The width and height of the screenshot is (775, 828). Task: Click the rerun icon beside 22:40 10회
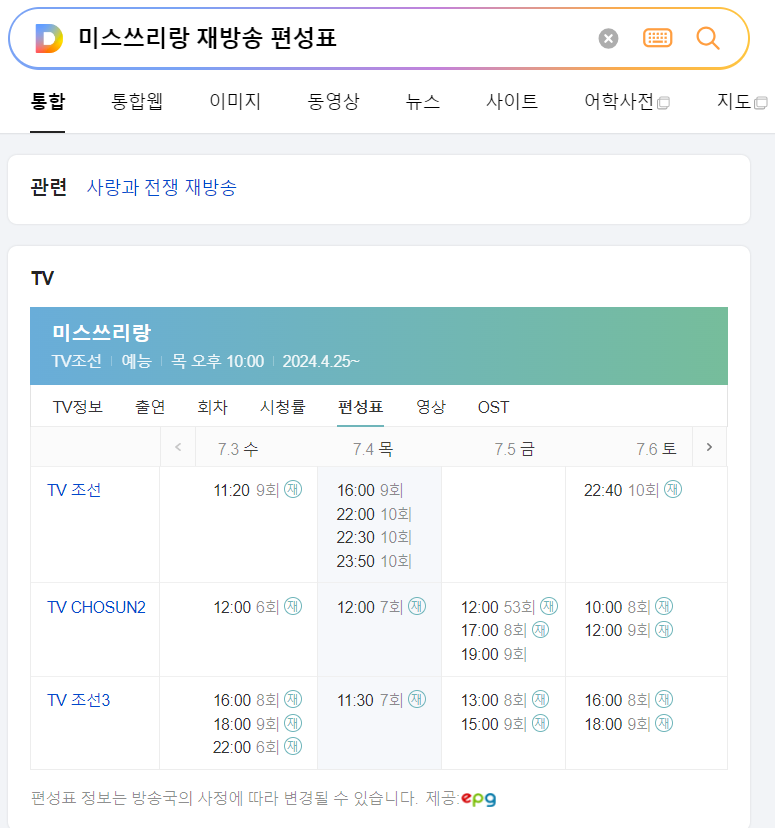coord(673,490)
